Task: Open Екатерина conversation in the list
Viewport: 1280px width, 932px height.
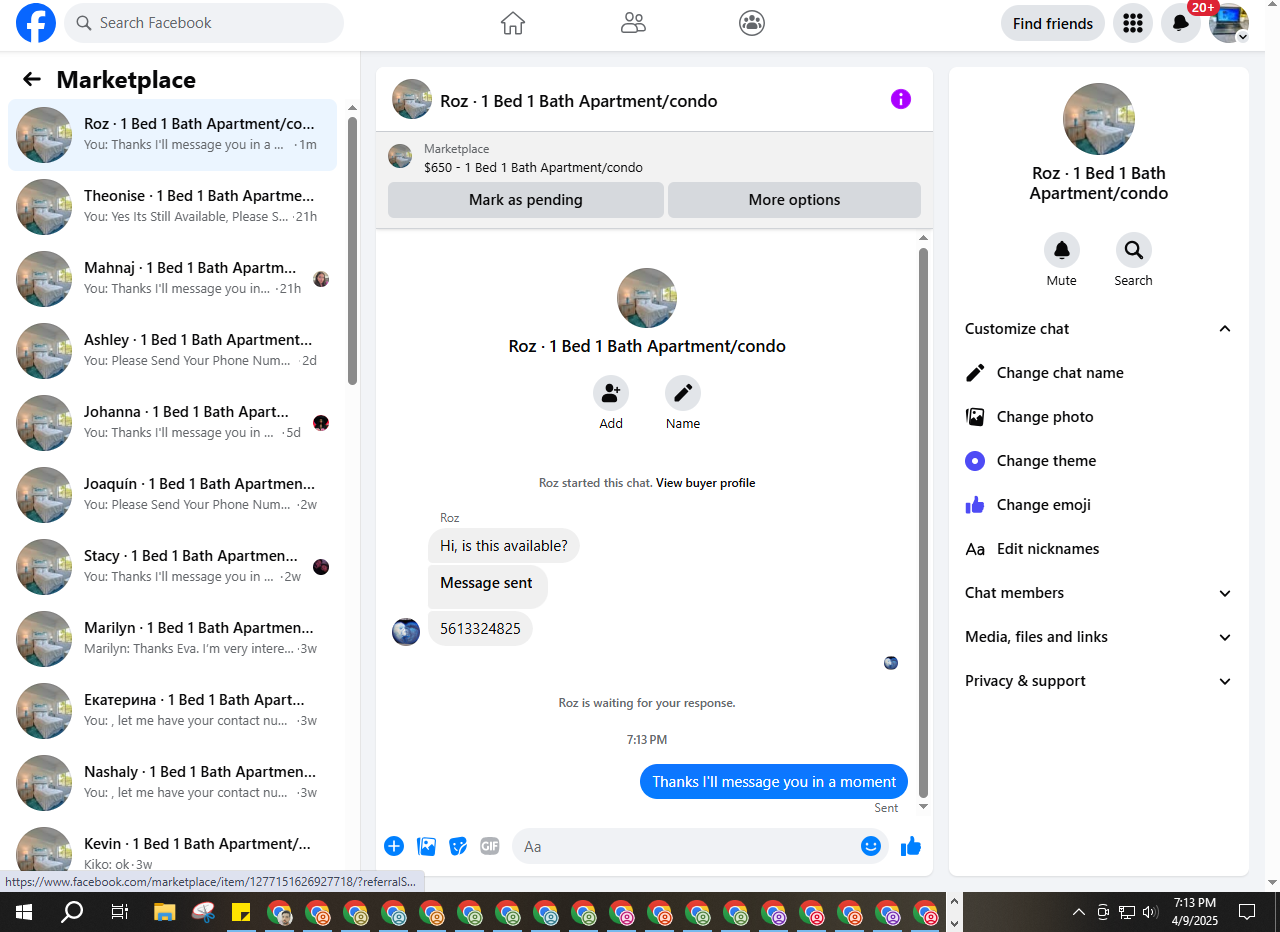Action: [172, 711]
